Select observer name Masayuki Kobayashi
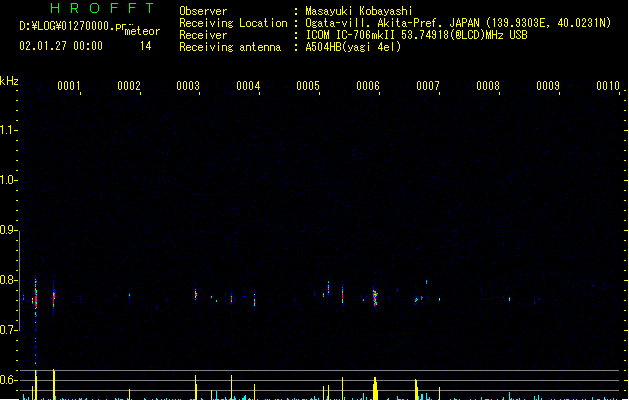 click(x=359, y=11)
